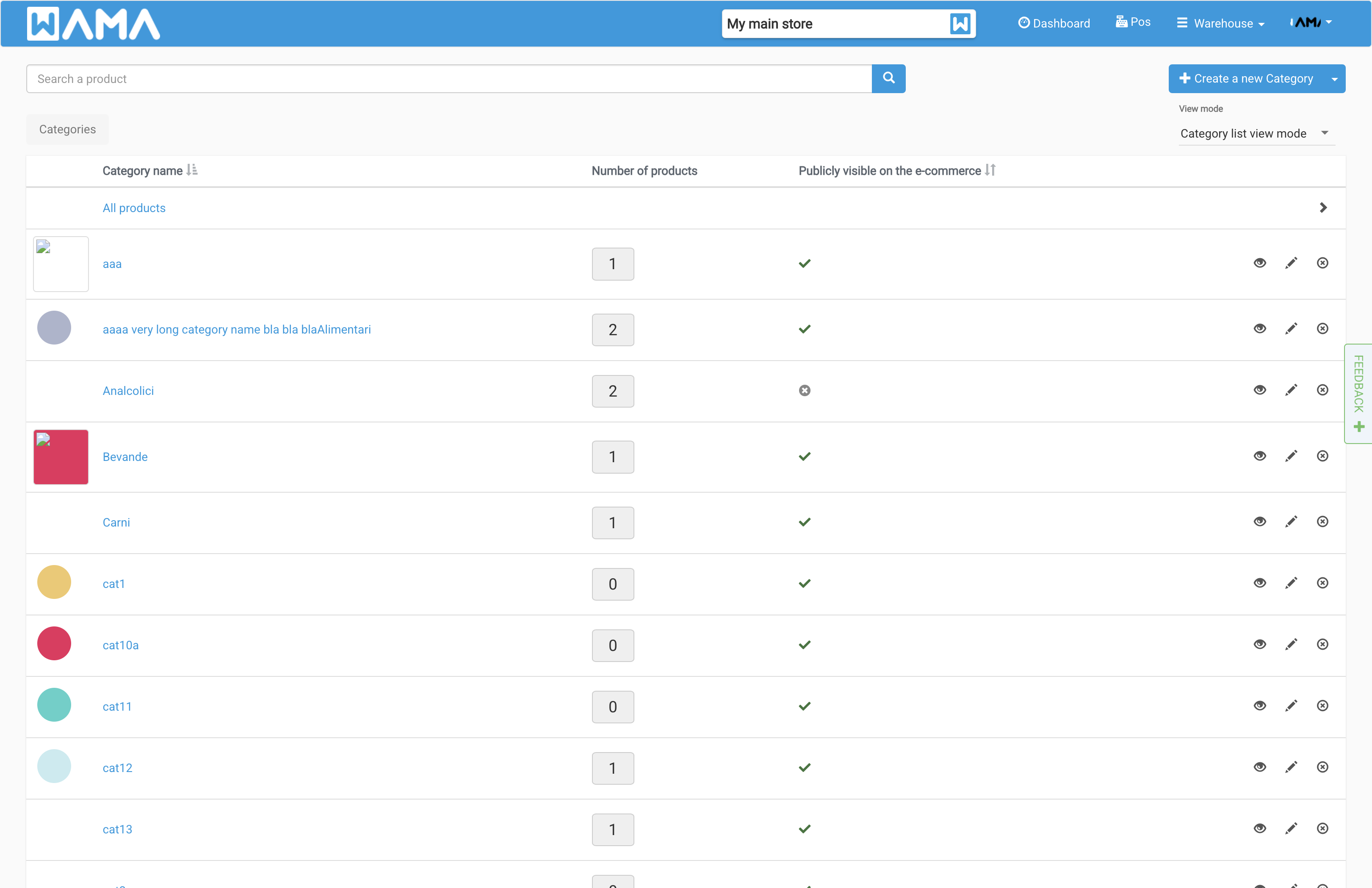Image resolution: width=1372 pixels, height=888 pixels.
Task: Sort by Category name
Action: pos(150,171)
